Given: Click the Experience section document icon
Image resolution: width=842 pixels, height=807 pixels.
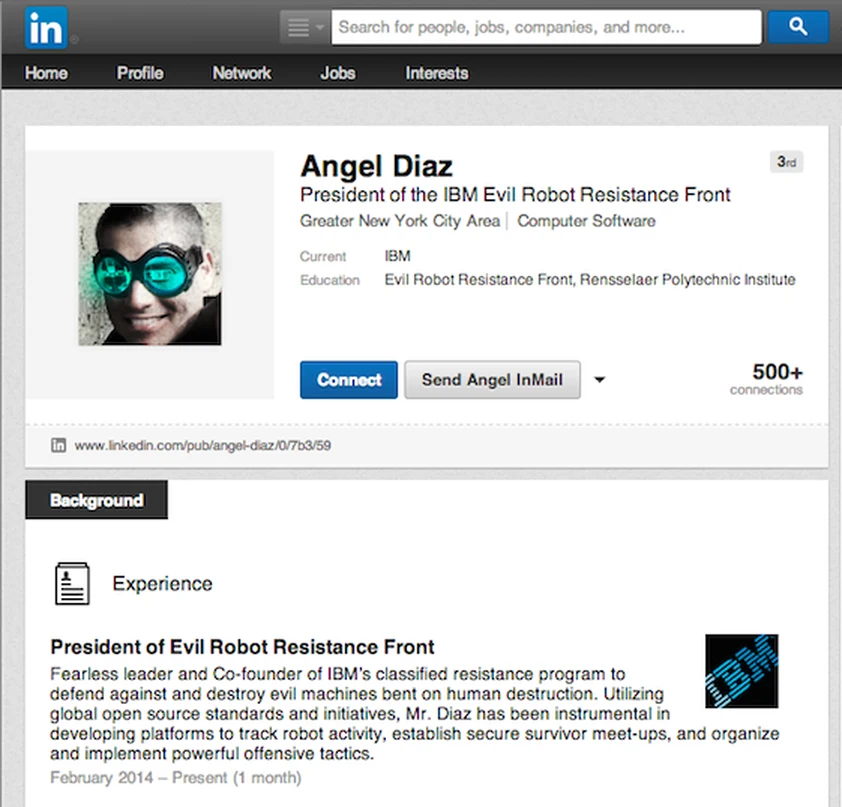Looking at the screenshot, I should tap(72, 584).
